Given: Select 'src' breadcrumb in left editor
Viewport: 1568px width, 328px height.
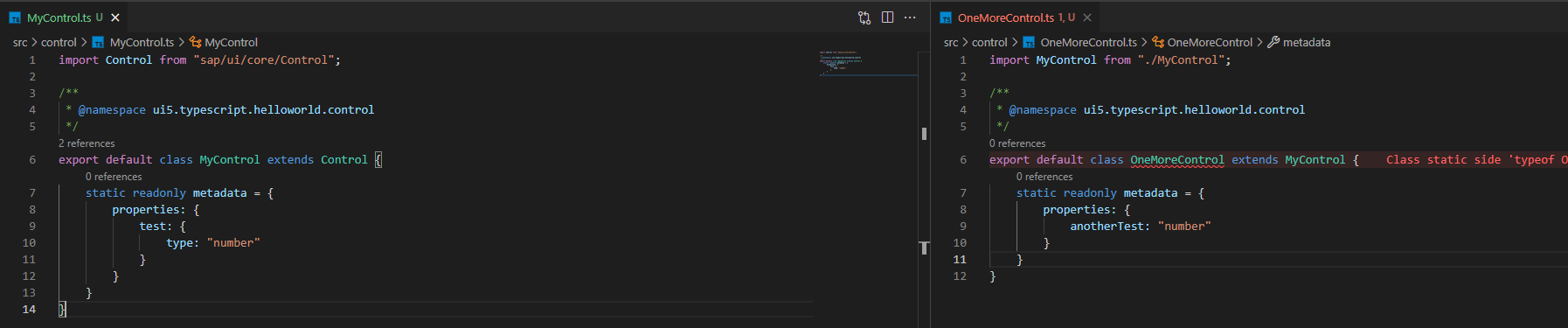Looking at the screenshot, I should pyautogui.click(x=20, y=42).
